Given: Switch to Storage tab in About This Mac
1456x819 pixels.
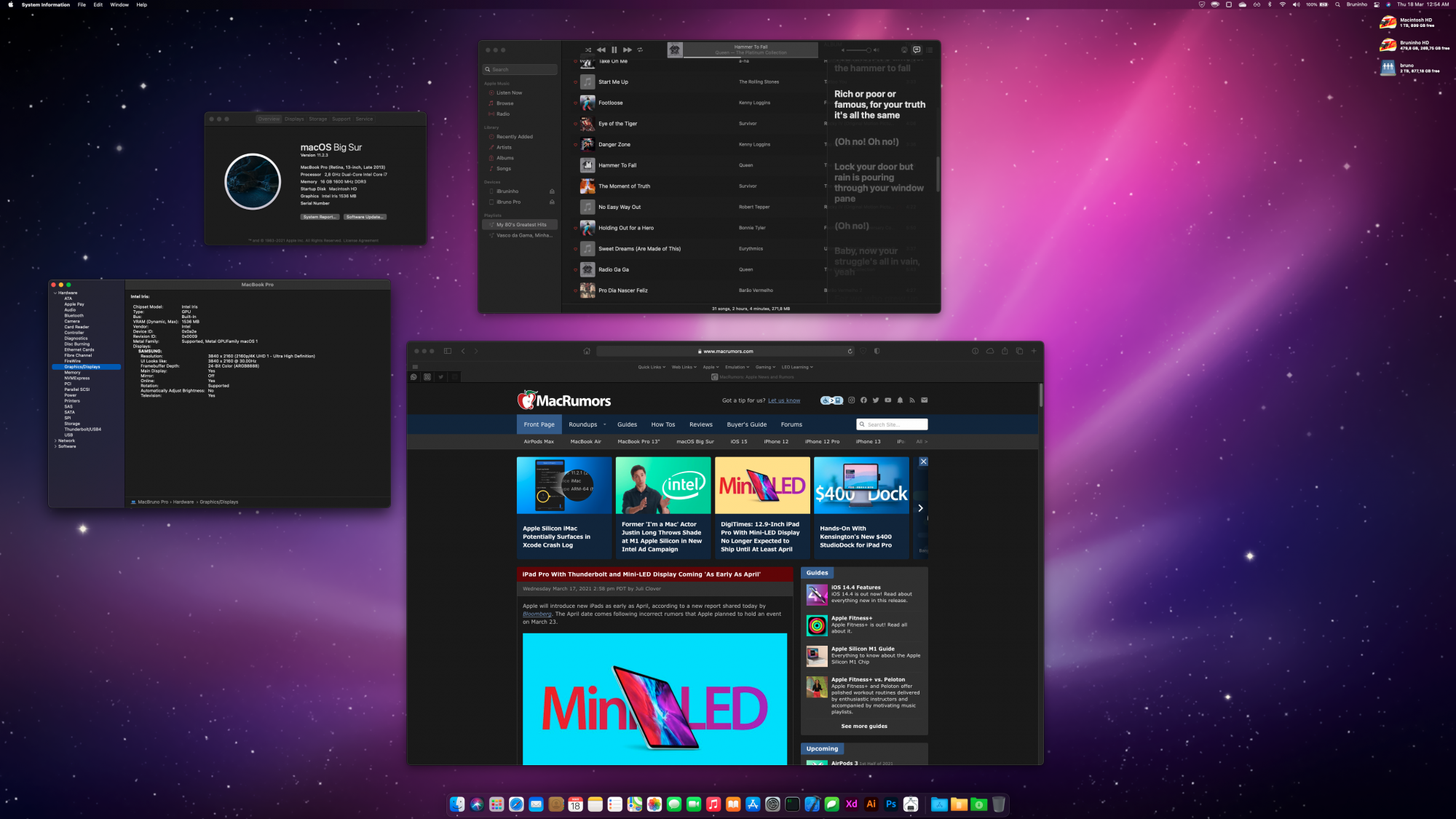Looking at the screenshot, I should tap(318, 119).
